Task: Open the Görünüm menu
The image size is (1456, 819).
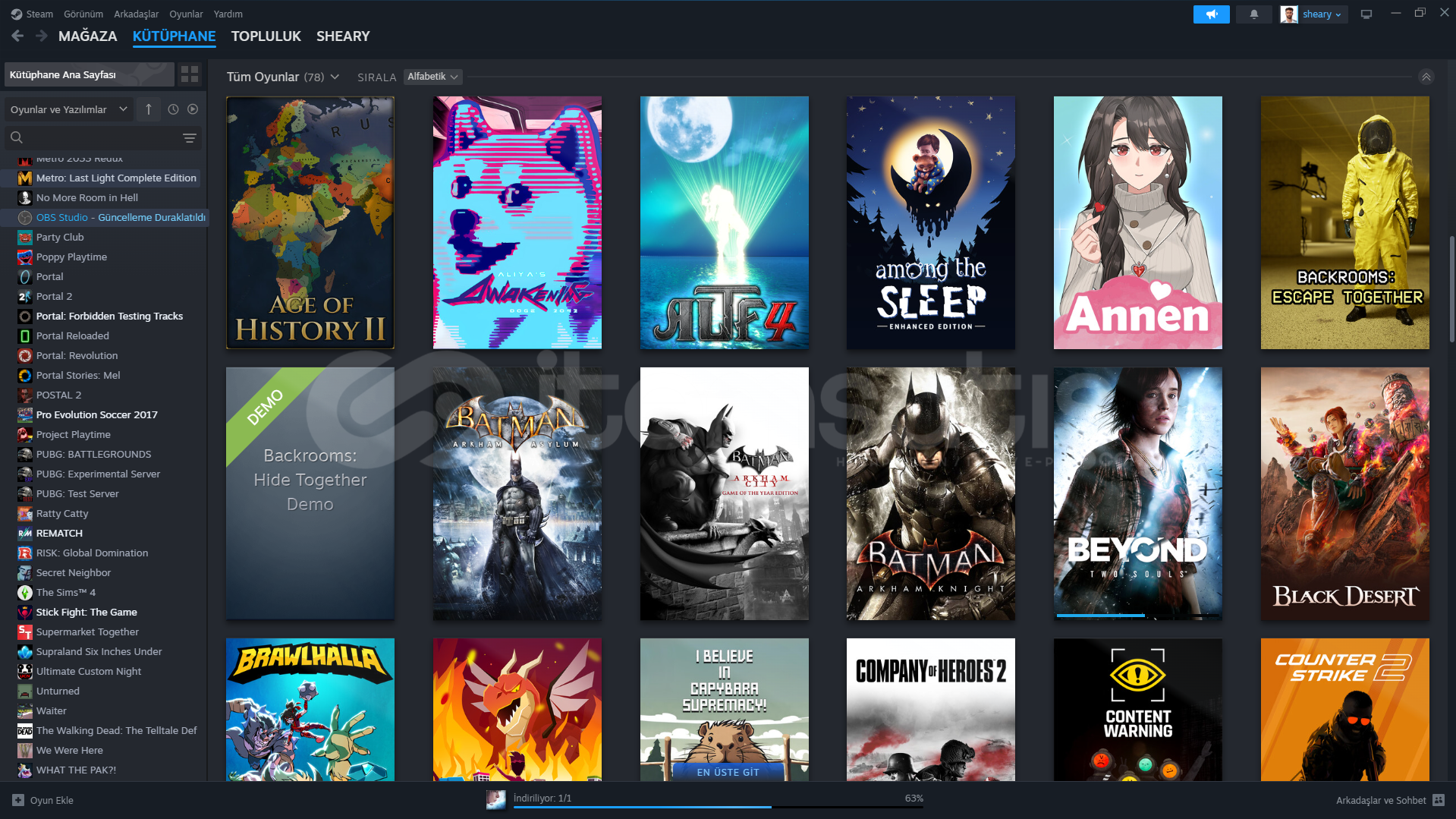Action: click(x=83, y=14)
